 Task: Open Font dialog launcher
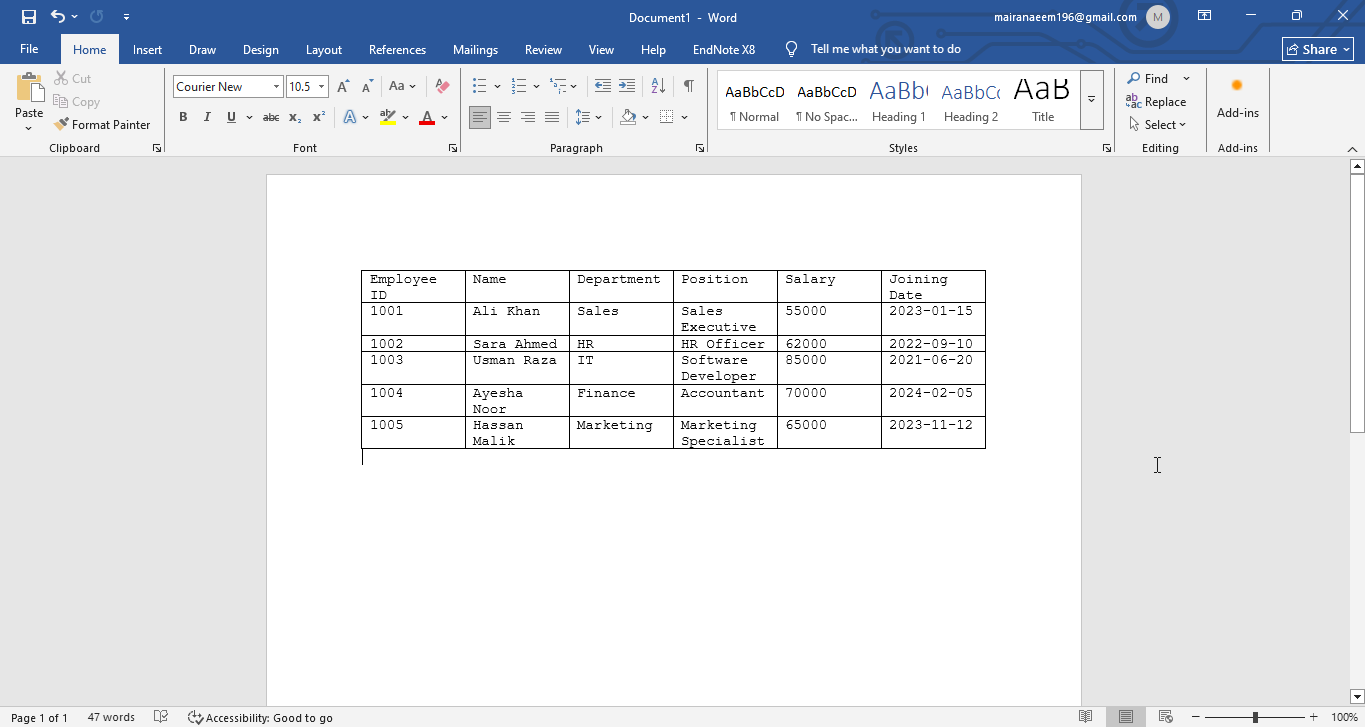pyautogui.click(x=453, y=148)
